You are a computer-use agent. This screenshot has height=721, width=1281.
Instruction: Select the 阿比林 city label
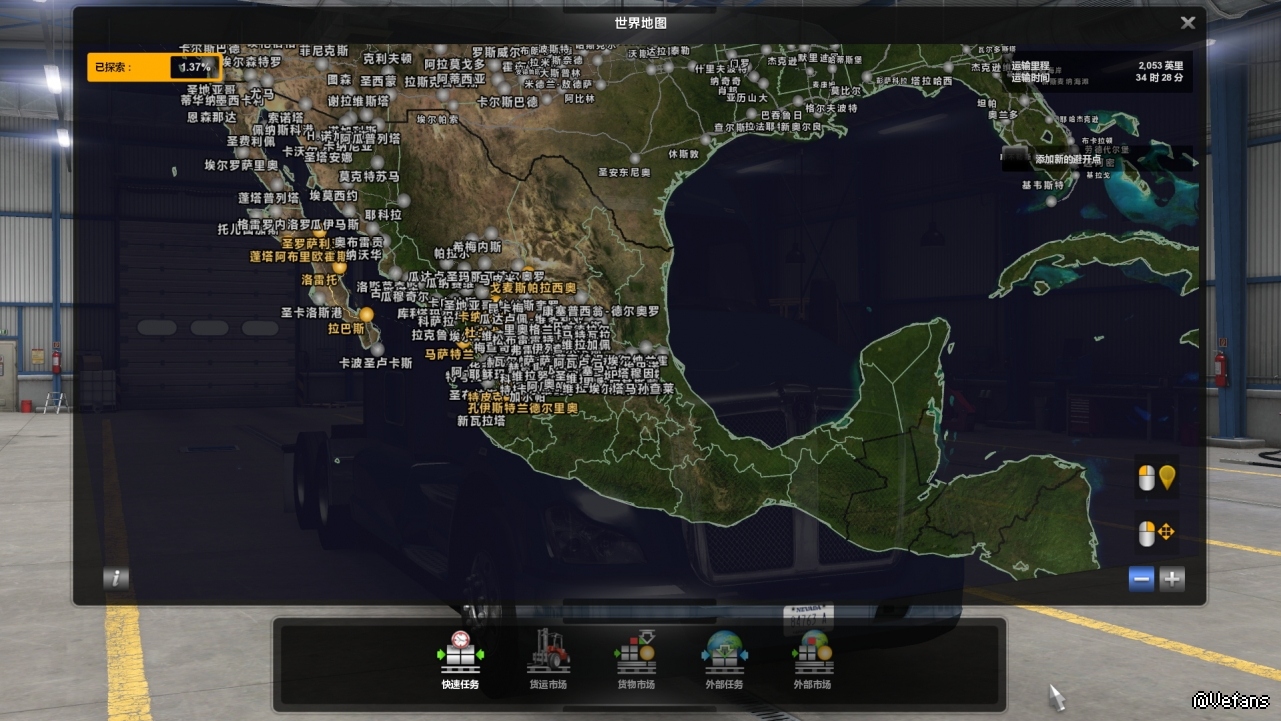pyautogui.click(x=579, y=99)
